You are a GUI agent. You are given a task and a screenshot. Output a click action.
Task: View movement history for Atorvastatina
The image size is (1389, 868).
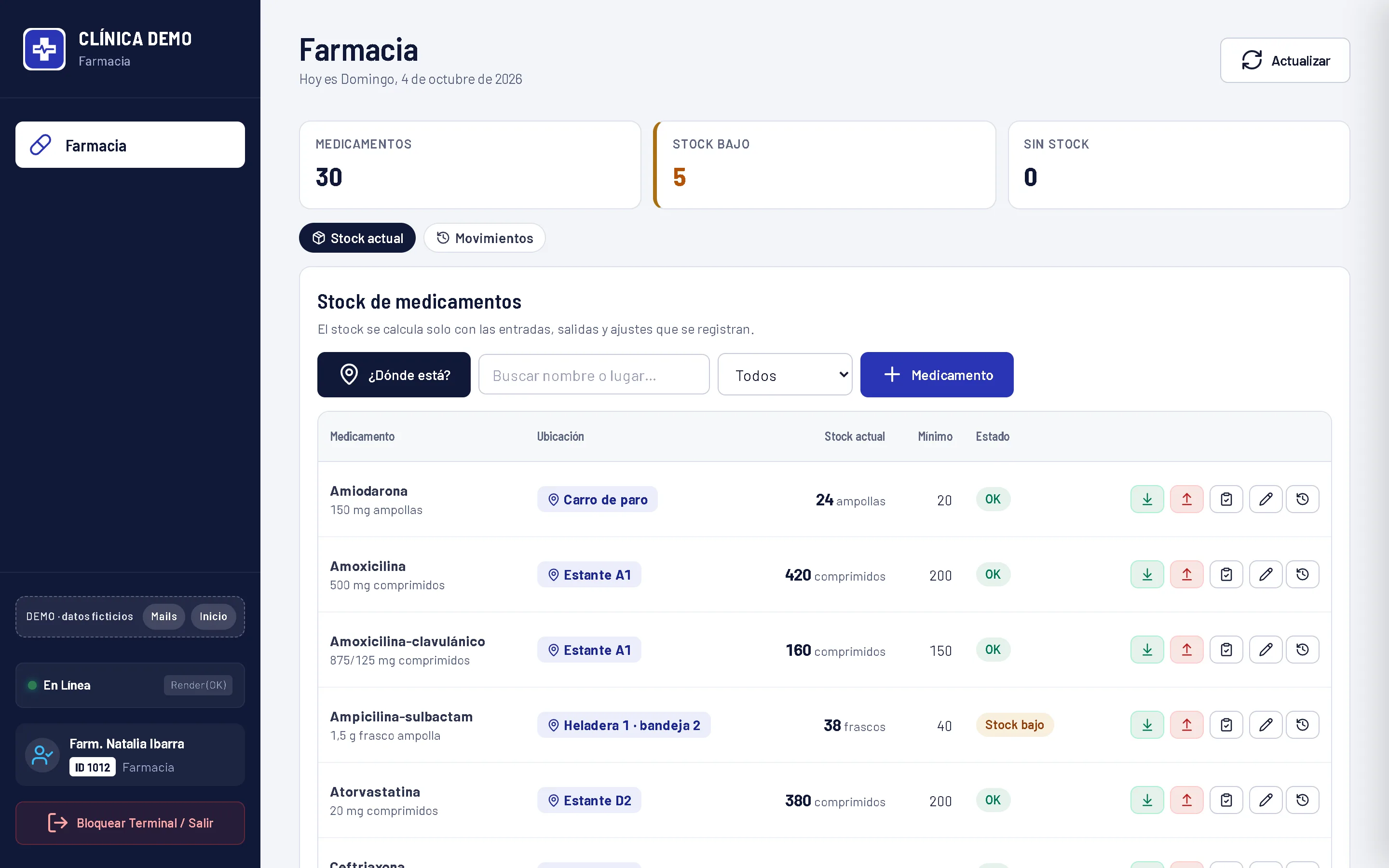click(1302, 800)
